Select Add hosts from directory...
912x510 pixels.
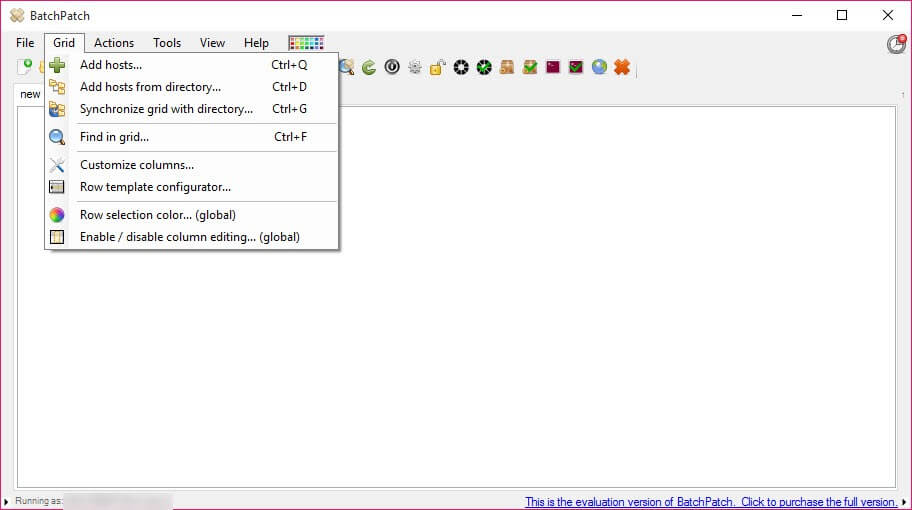[x=192, y=87]
